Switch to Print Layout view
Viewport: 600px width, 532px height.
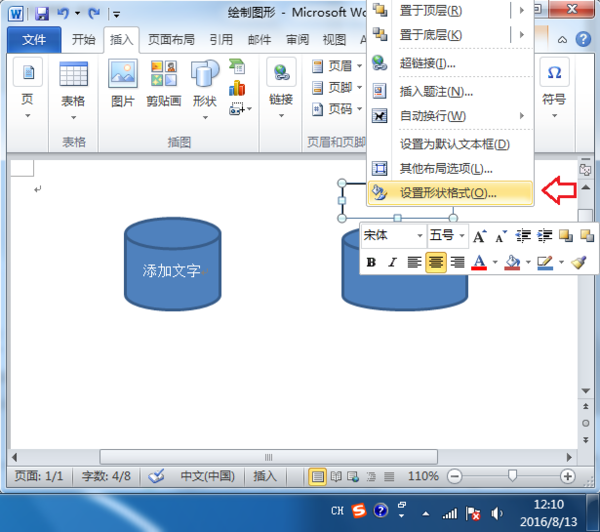[x=317, y=477]
